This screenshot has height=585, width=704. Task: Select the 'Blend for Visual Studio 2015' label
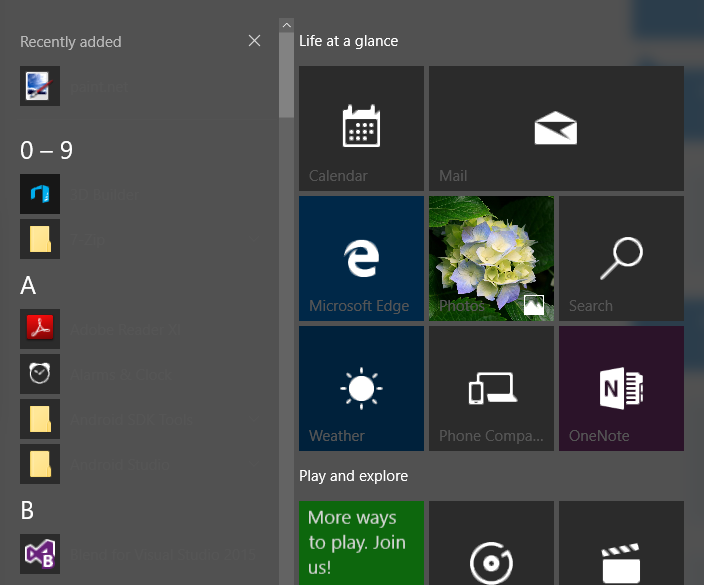[163, 555]
